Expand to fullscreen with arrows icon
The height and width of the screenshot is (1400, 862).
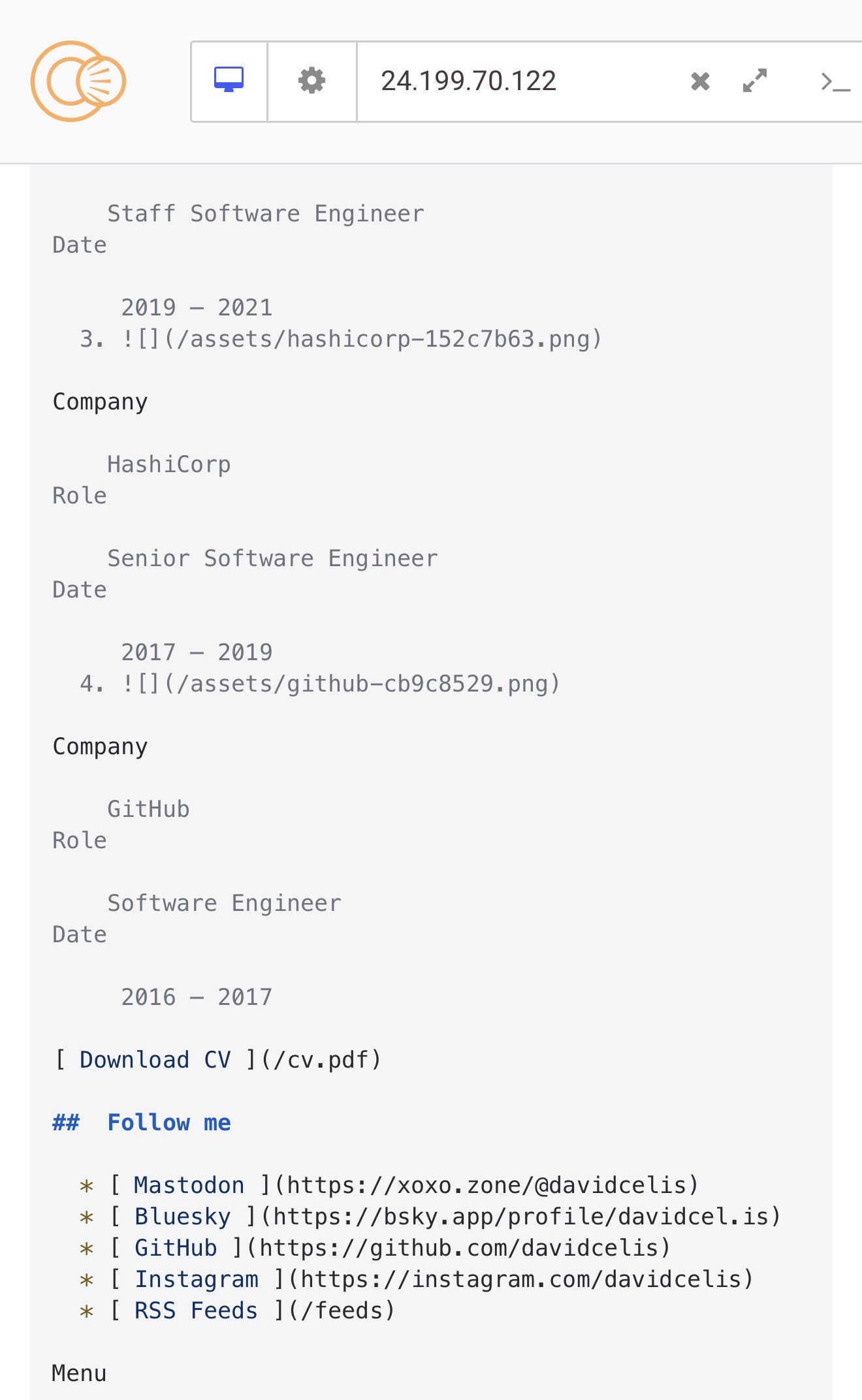755,82
